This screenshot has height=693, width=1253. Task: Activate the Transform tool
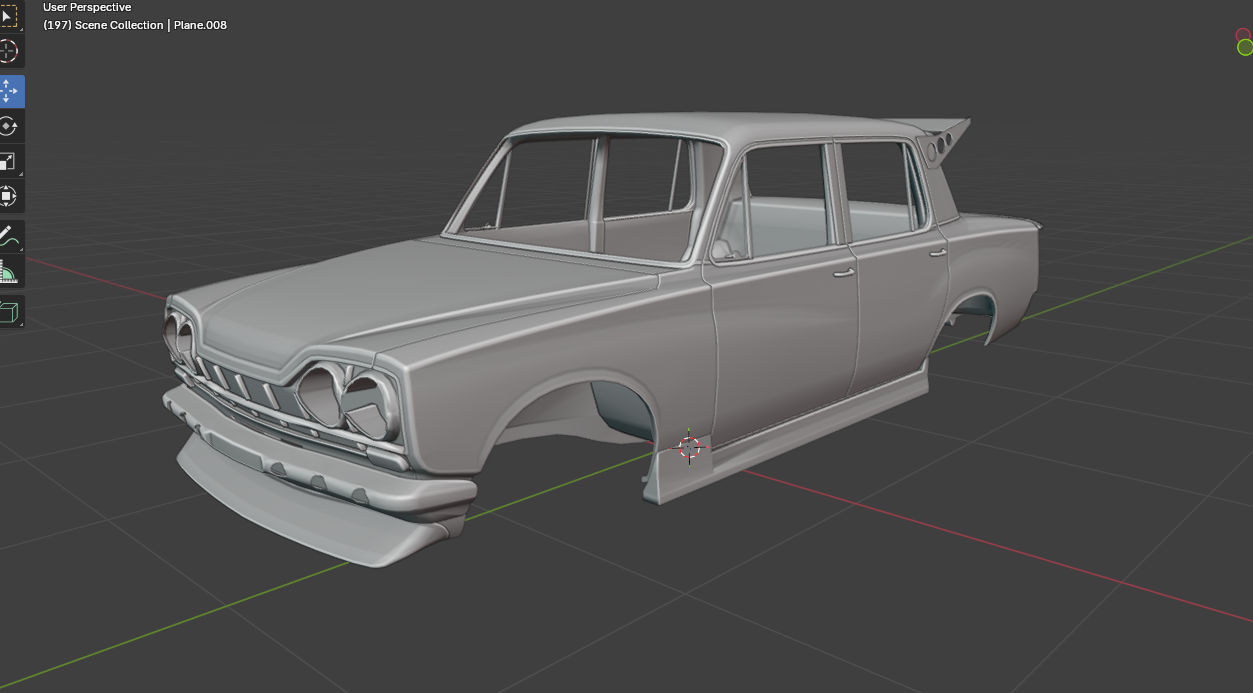point(9,196)
